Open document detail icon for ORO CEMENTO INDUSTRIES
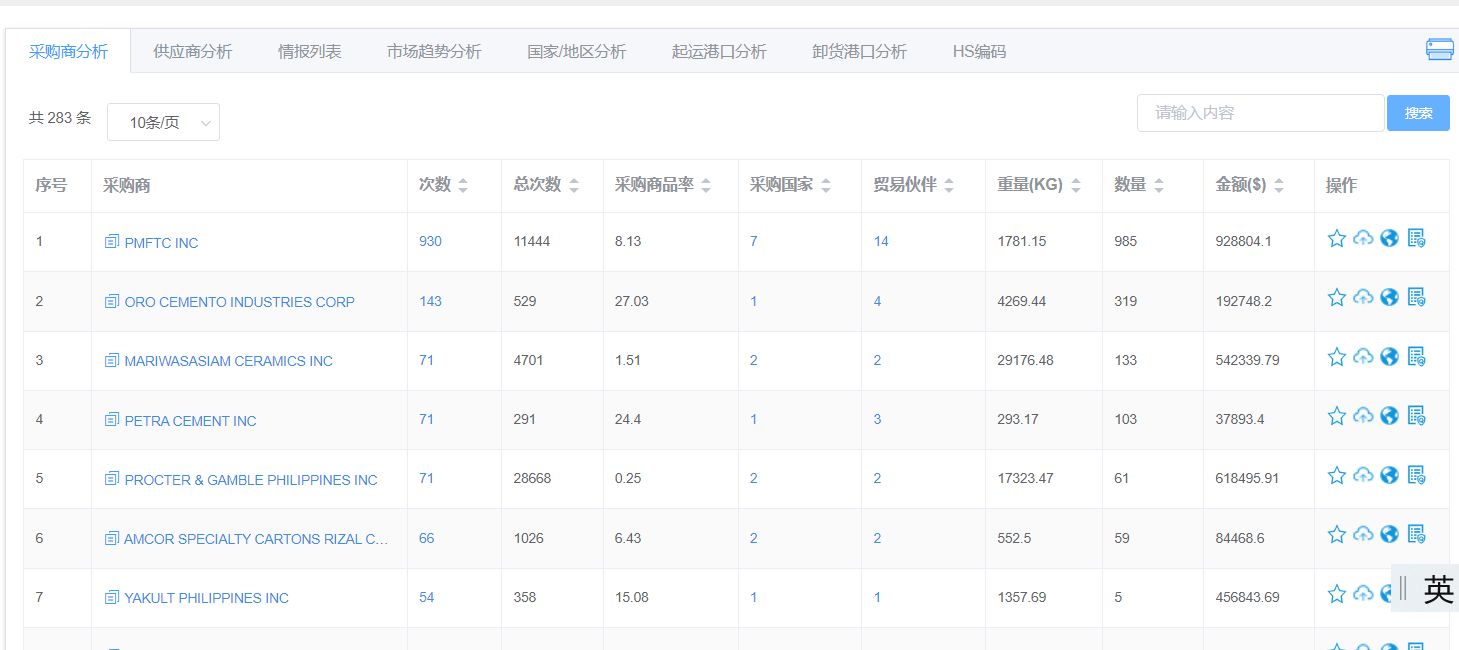Image resolution: width=1459 pixels, height=650 pixels. pyautogui.click(x=1416, y=297)
